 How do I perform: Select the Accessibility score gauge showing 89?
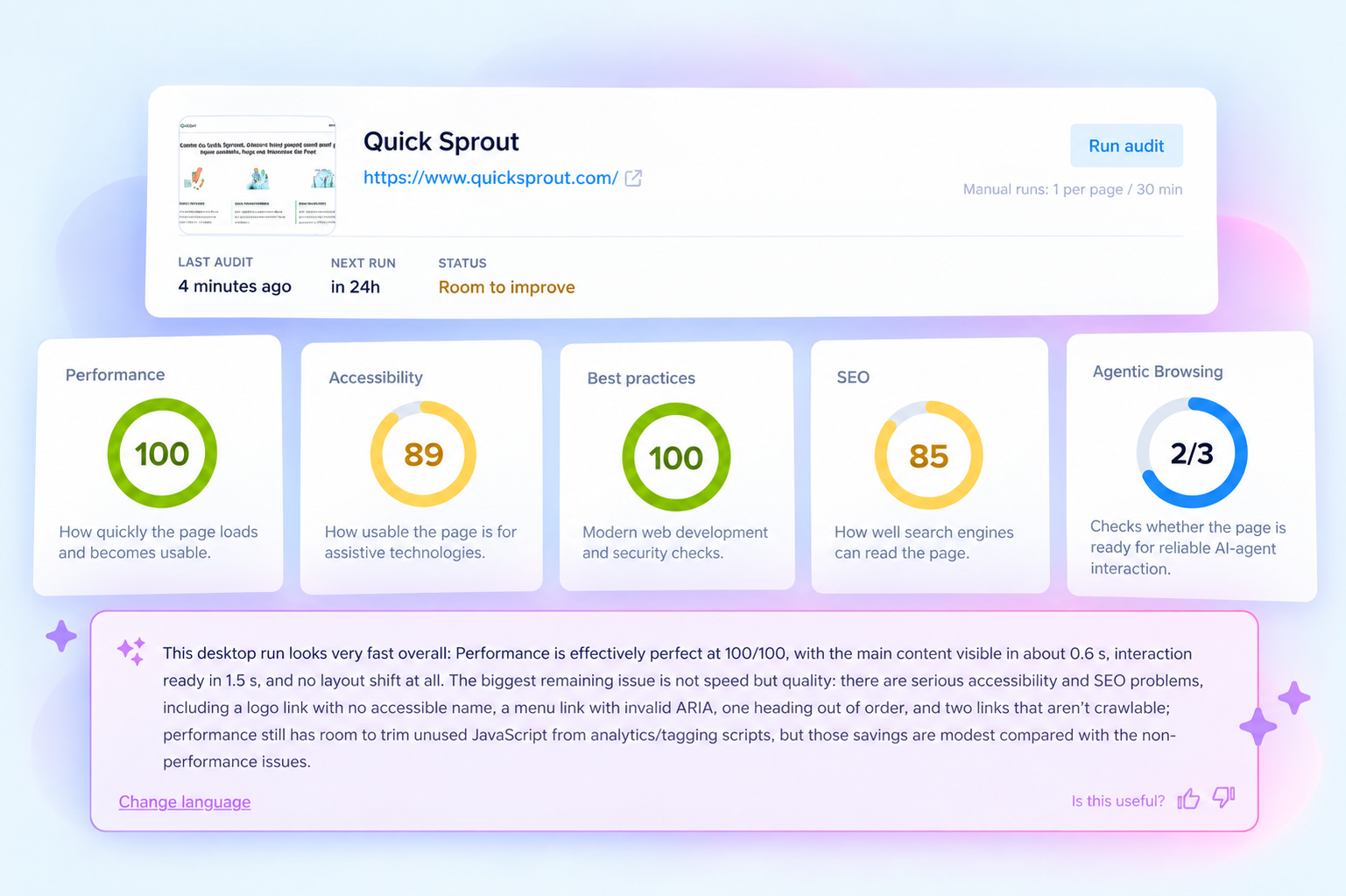(x=423, y=454)
